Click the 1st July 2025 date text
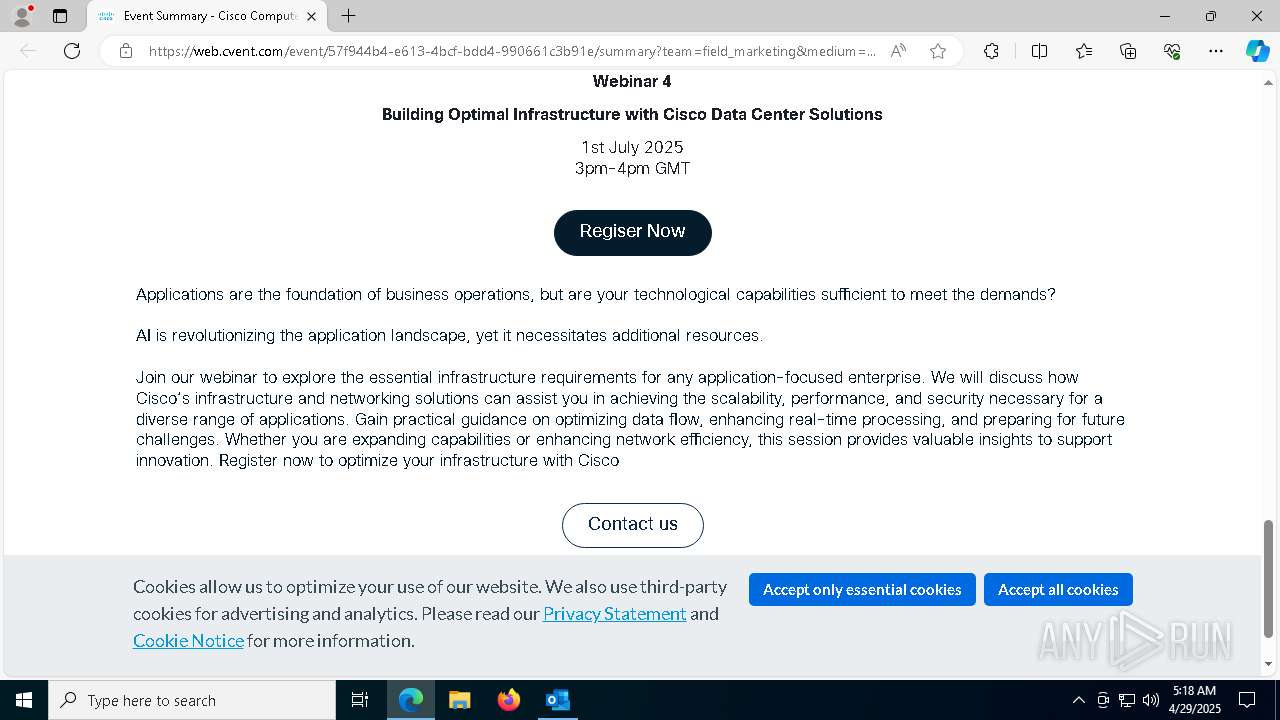The width and height of the screenshot is (1280, 720). (x=632, y=148)
